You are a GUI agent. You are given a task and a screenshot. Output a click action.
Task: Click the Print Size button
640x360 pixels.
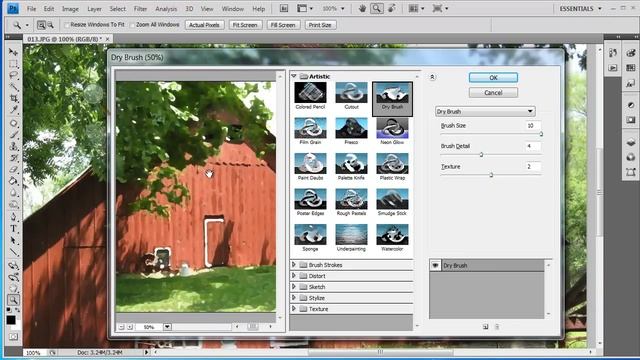tap(320, 25)
